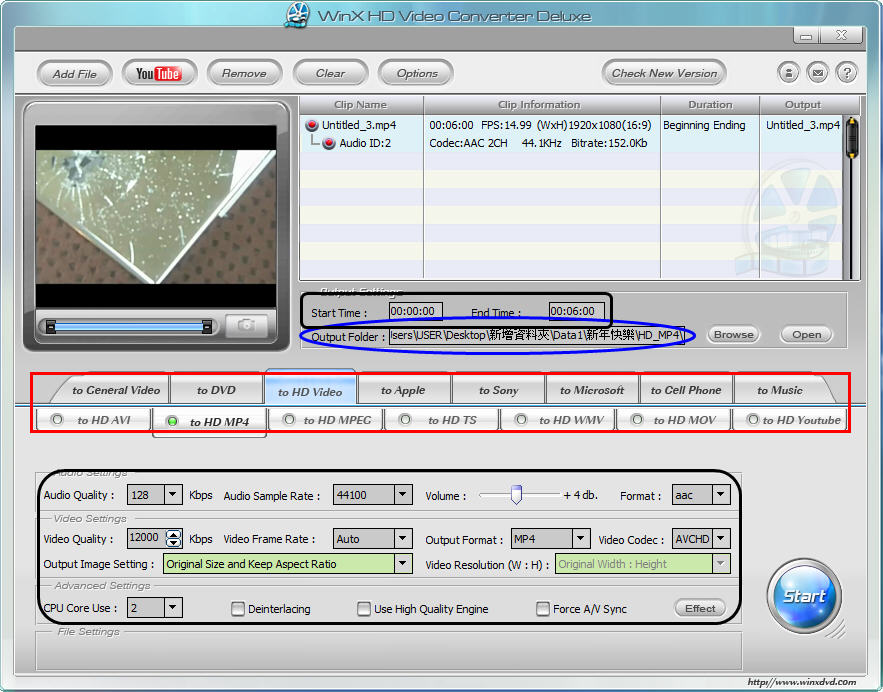Click the Browse button for output folder
The height and width of the screenshot is (692, 883).
pos(733,335)
